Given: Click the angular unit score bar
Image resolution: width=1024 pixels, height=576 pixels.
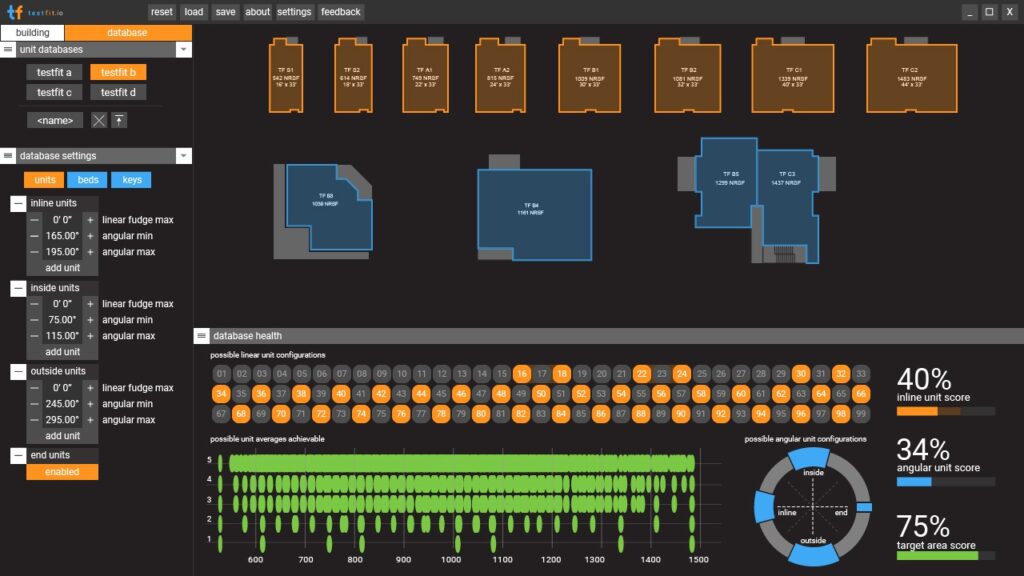Looking at the screenshot, I should click(946, 482).
